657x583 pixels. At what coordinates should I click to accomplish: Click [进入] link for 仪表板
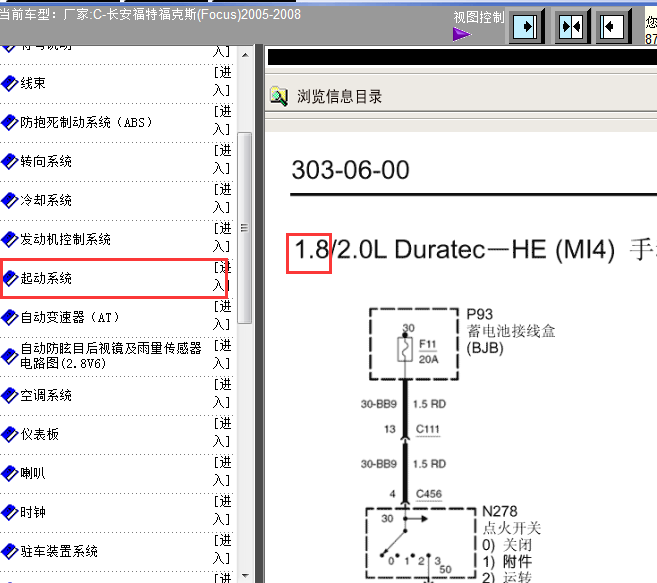[222, 432]
